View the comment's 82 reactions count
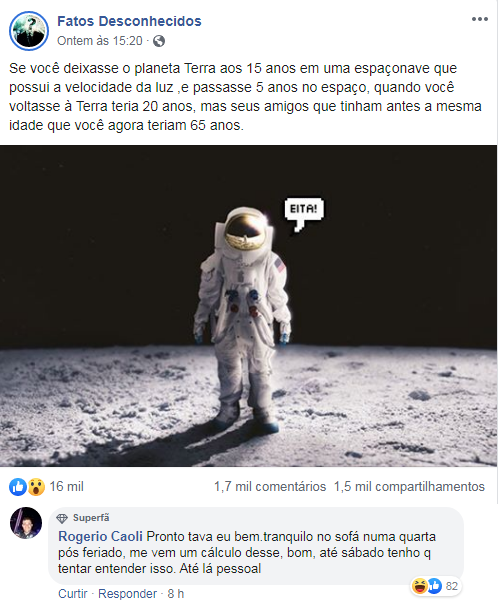 452,586
